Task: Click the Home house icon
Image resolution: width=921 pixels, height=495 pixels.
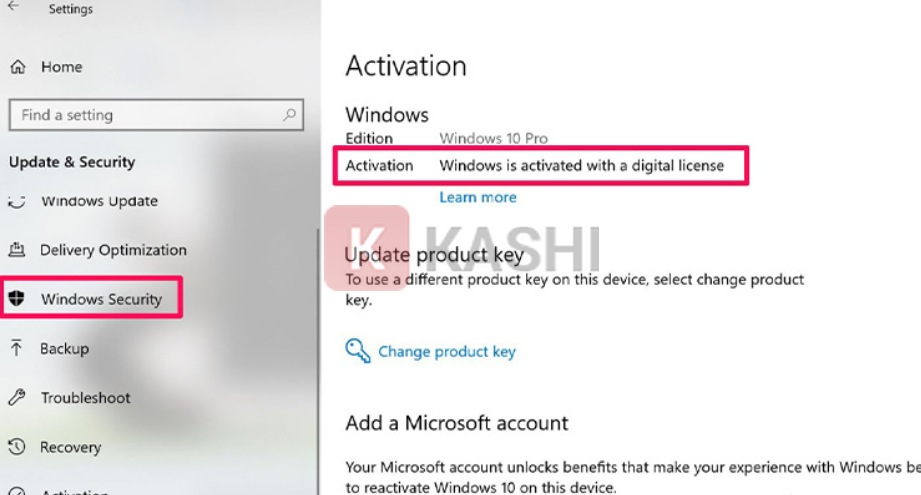Action: [18, 67]
